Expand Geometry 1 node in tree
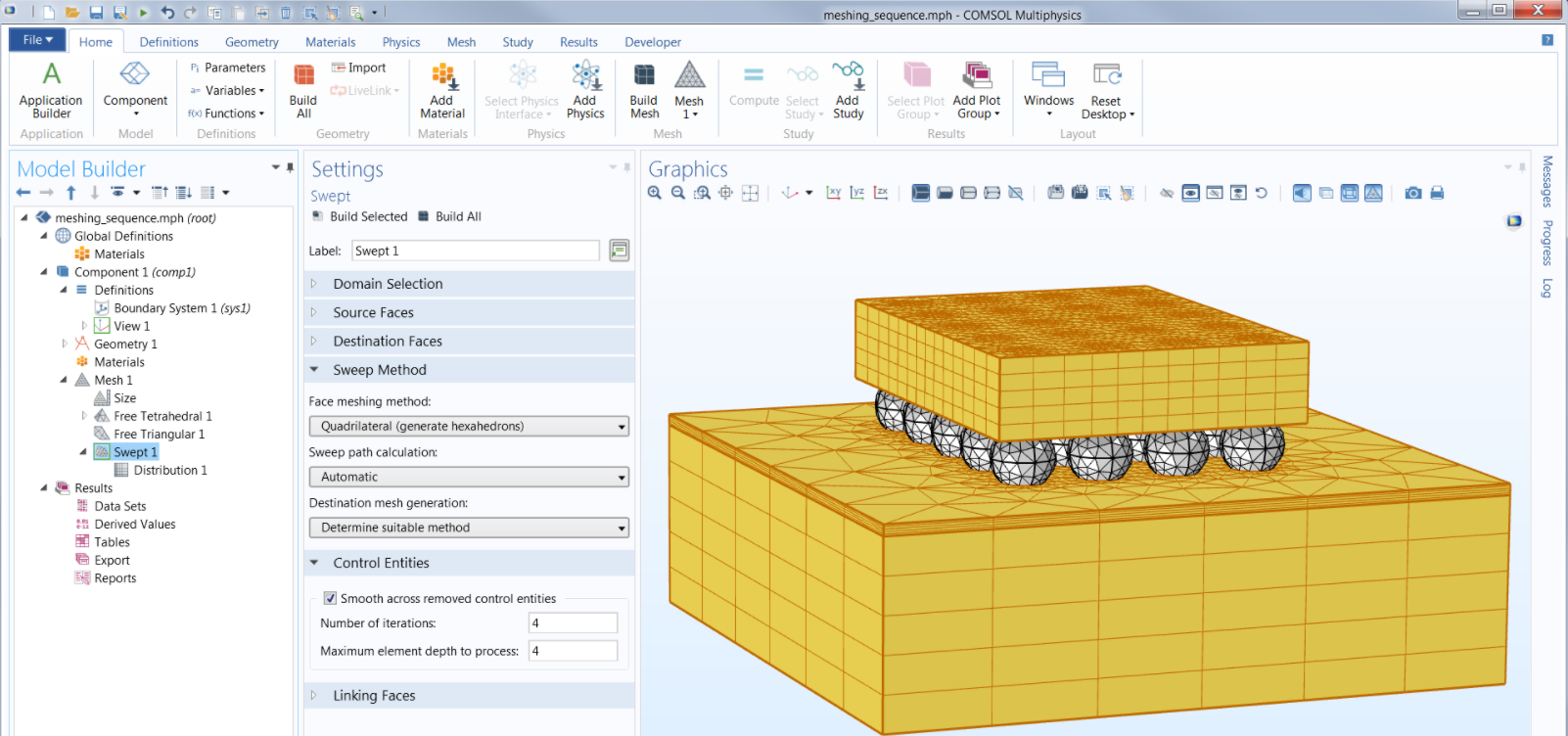 tap(65, 344)
